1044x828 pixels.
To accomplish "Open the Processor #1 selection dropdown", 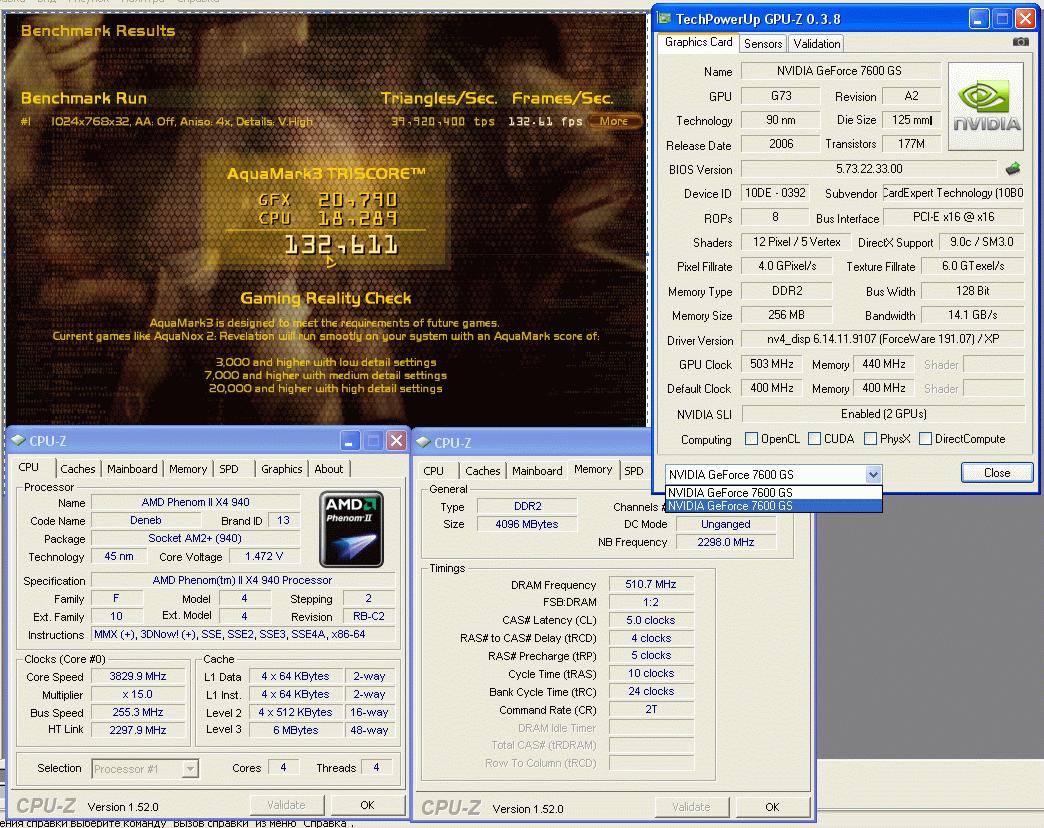I will click(190, 769).
